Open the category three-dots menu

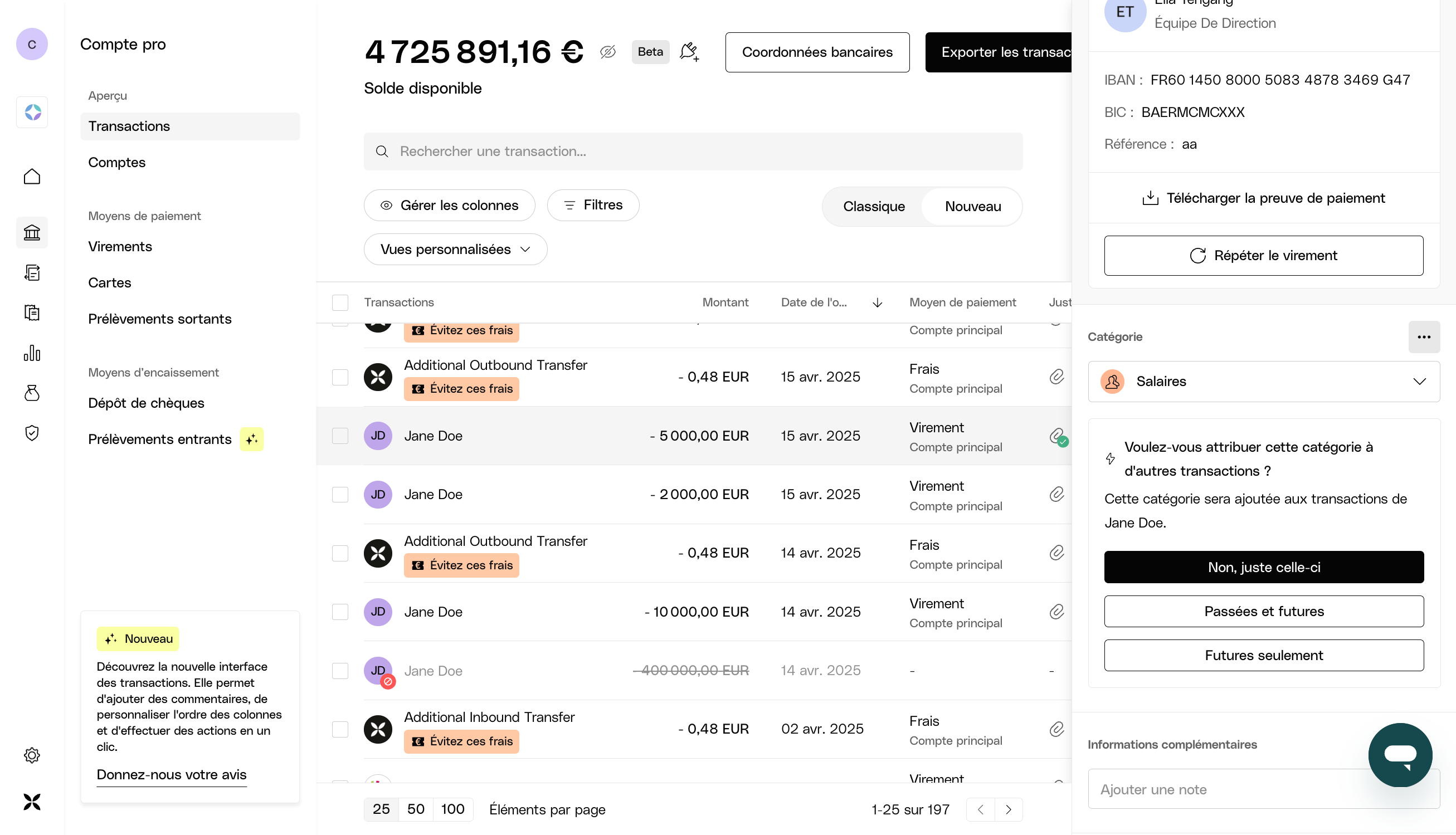pos(1423,336)
